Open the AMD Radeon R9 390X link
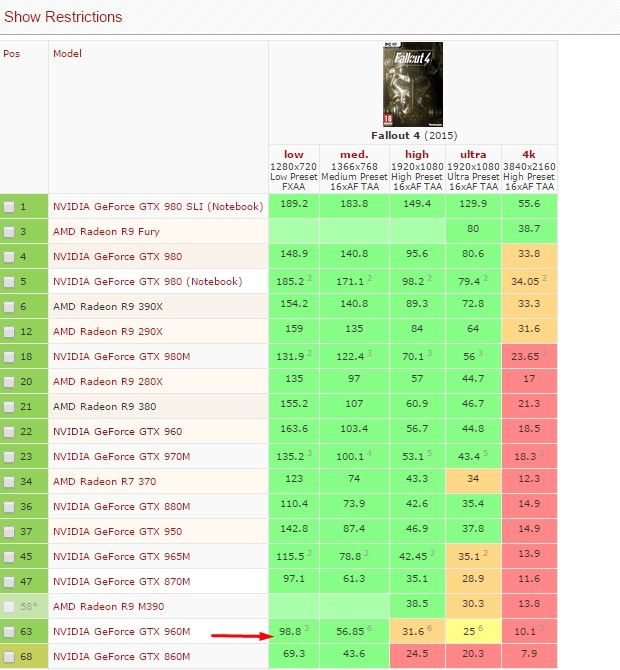 [108, 307]
